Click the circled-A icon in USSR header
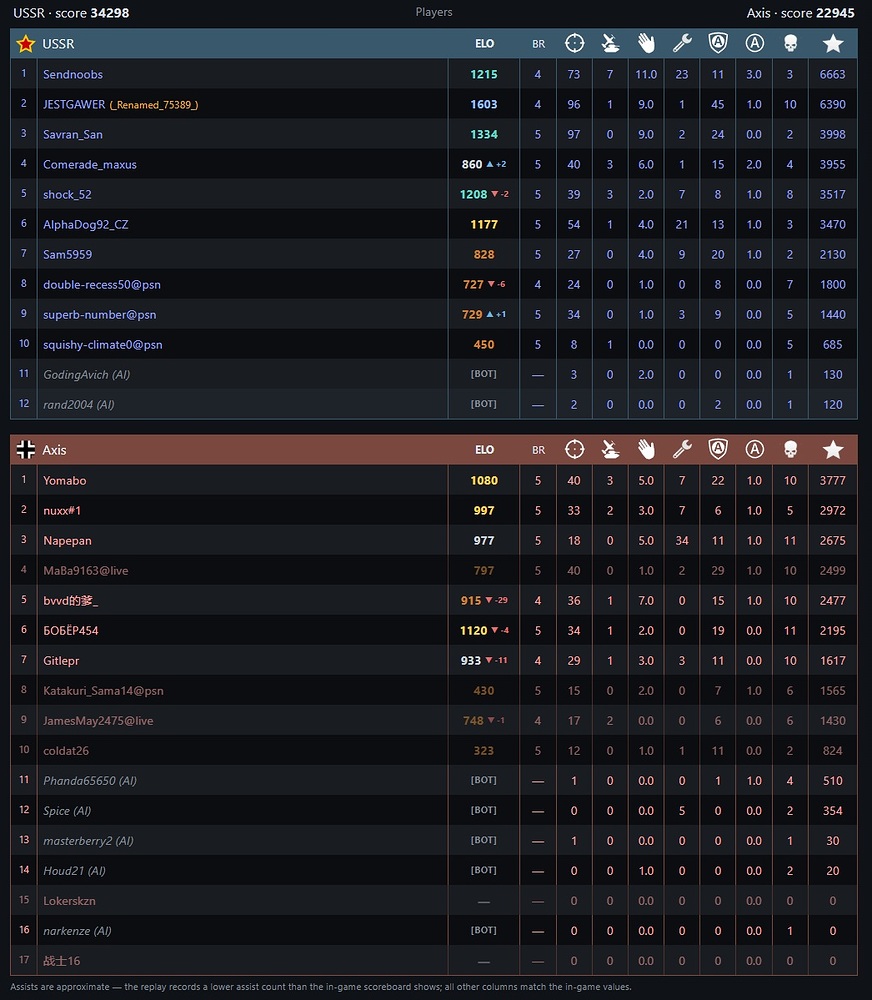 click(x=755, y=43)
